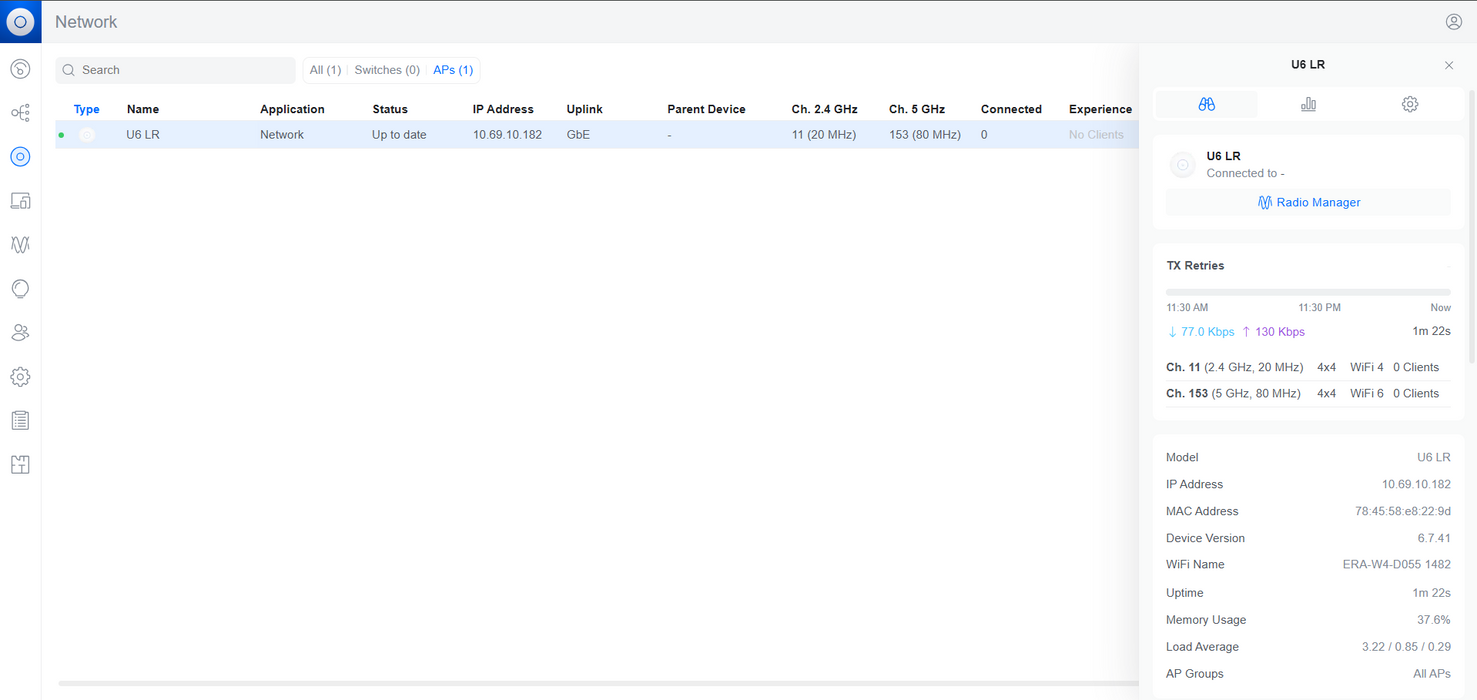The height and width of the screenshot is (700, 1477).
Task: Click the horizontal scrollbar below the device table
Action: click(x=598, y=683)
